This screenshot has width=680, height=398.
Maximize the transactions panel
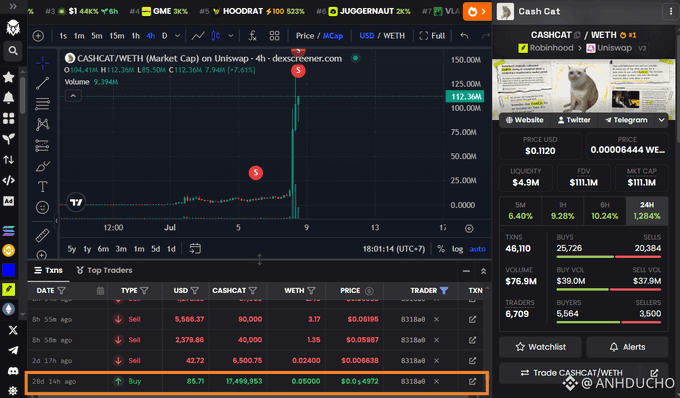tap(483, 271)
